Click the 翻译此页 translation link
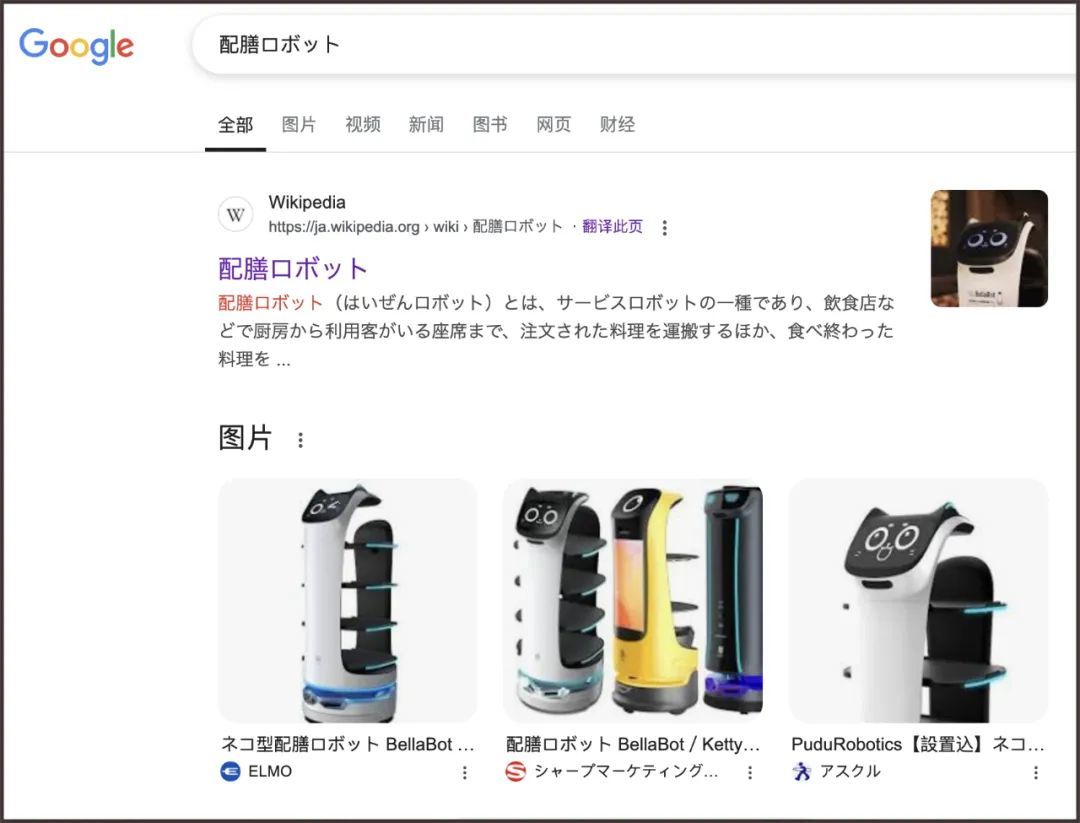The width and height of the screenshot is (1080, 823). pyautogui.click(x=611, y=226)
